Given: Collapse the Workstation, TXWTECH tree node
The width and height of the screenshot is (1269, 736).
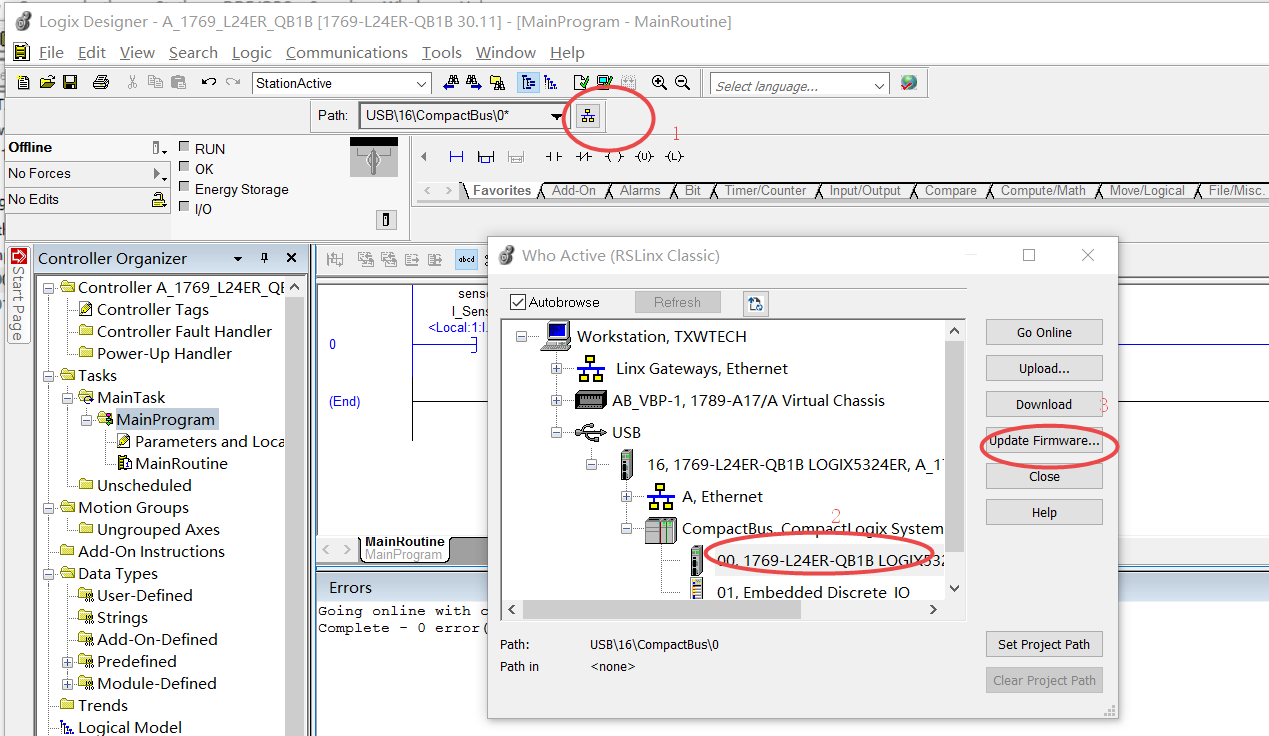Looking at the screenshot, I should [x=521, y=337].
